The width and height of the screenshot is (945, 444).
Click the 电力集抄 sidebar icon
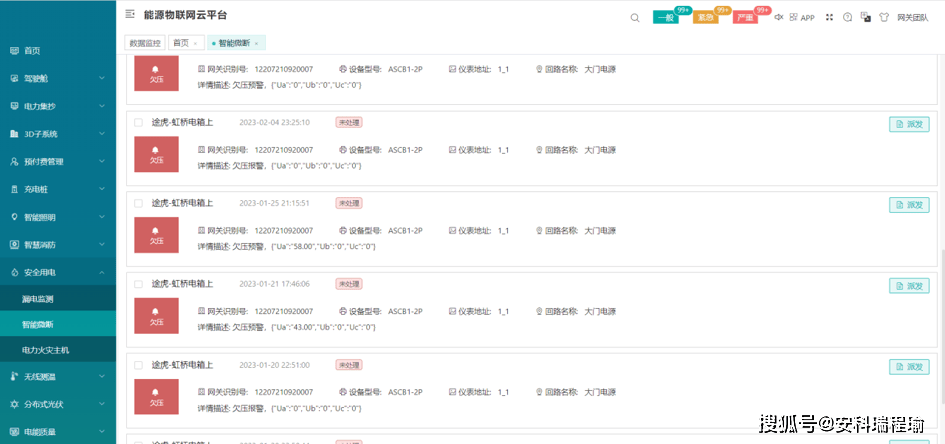(x=14, y=106)
